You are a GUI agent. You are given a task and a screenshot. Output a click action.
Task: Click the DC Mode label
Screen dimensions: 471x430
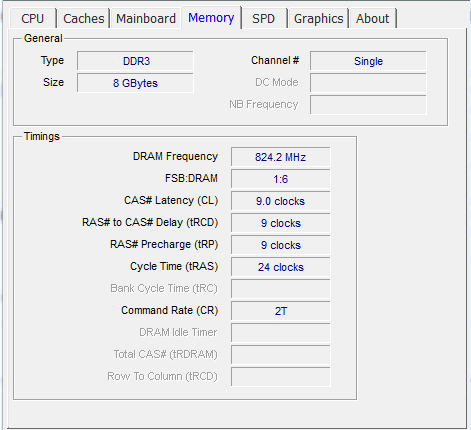click(277, 82)
